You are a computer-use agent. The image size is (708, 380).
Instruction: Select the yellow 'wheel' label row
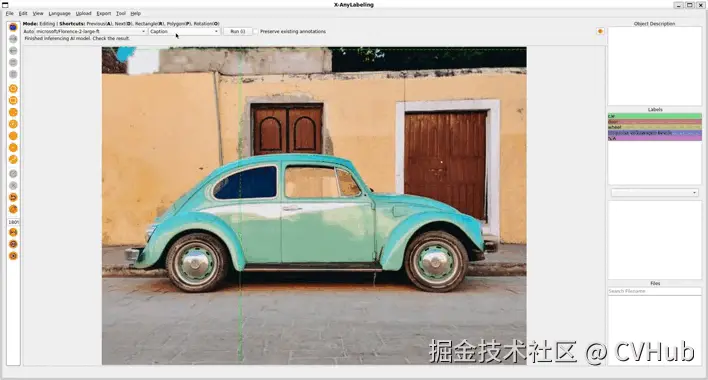[655, 127]
